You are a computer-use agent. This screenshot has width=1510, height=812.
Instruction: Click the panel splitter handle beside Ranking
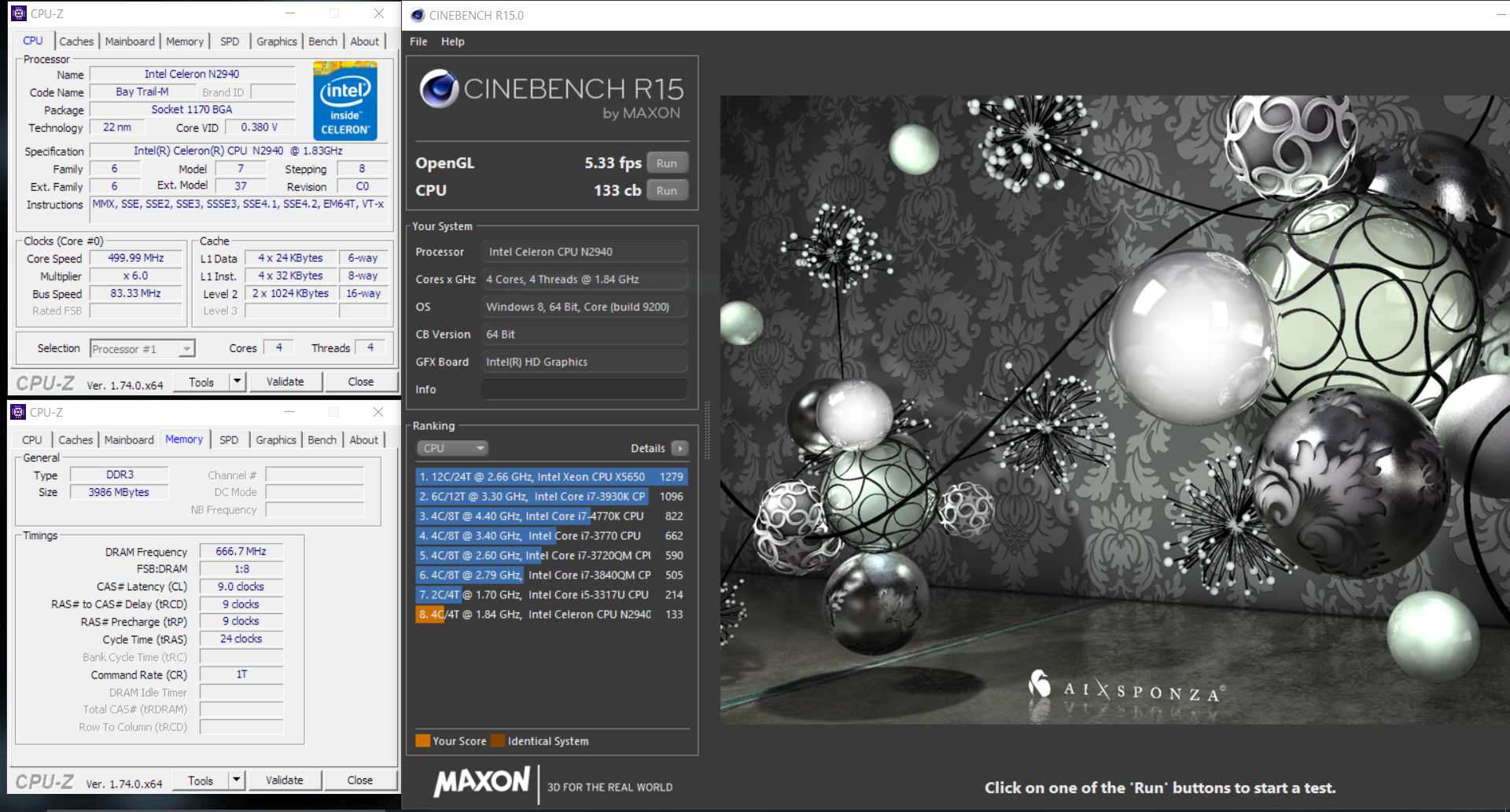(x=707, y=430)
